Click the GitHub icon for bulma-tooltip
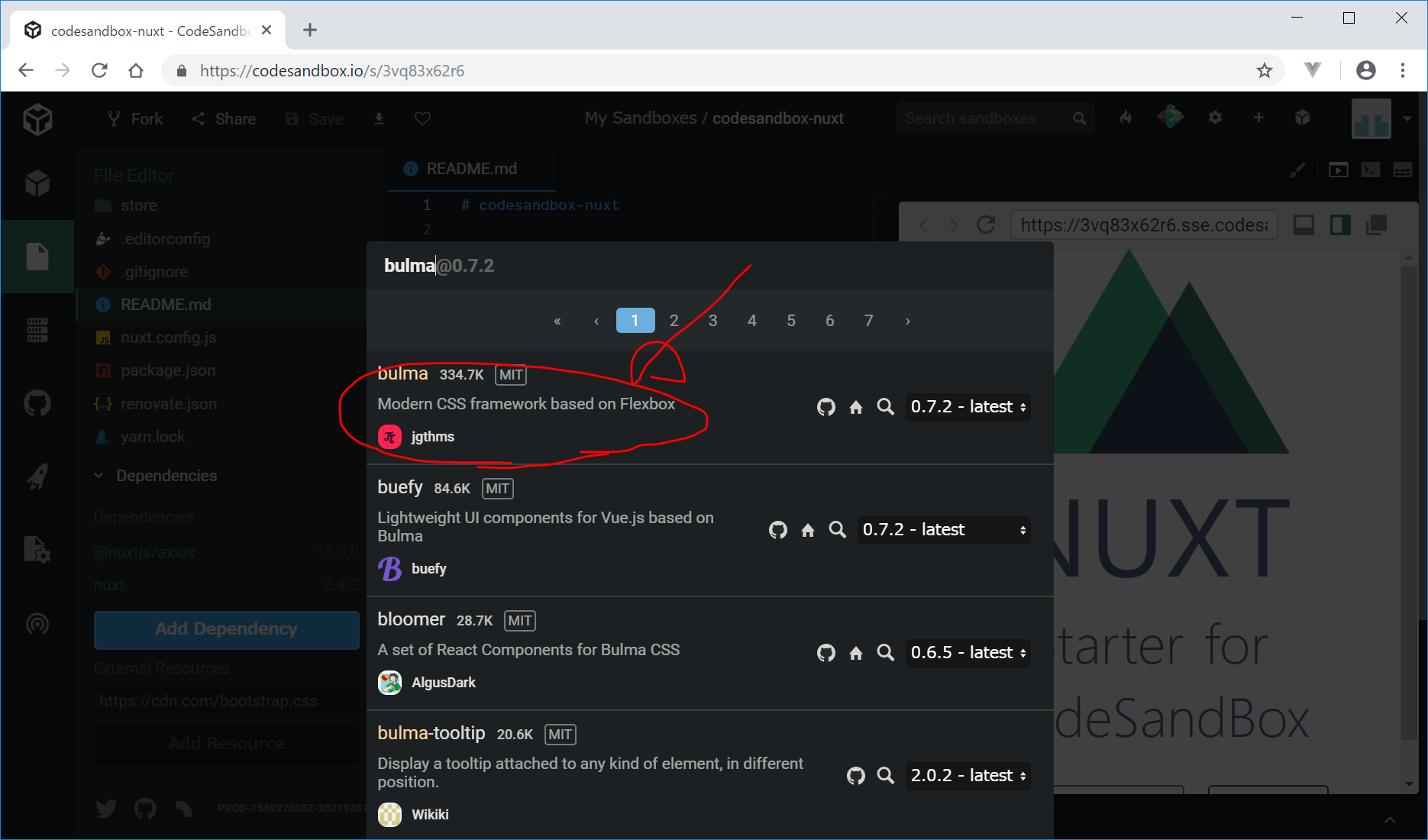Screen dimensions: 1428x840 click(x=855, y=776)
